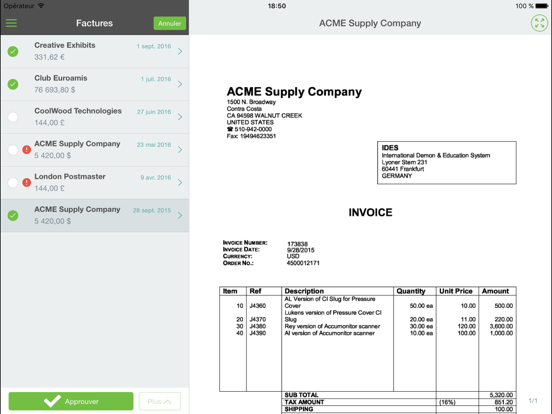Approve invoice with the Approuver button

pyautogui.click(x=71, y=401)
